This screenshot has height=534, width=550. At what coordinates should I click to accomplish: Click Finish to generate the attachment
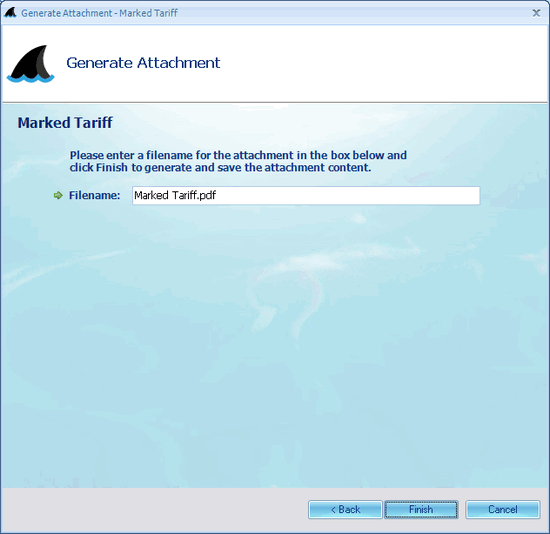pyautogui.click(x=421, y=509)
